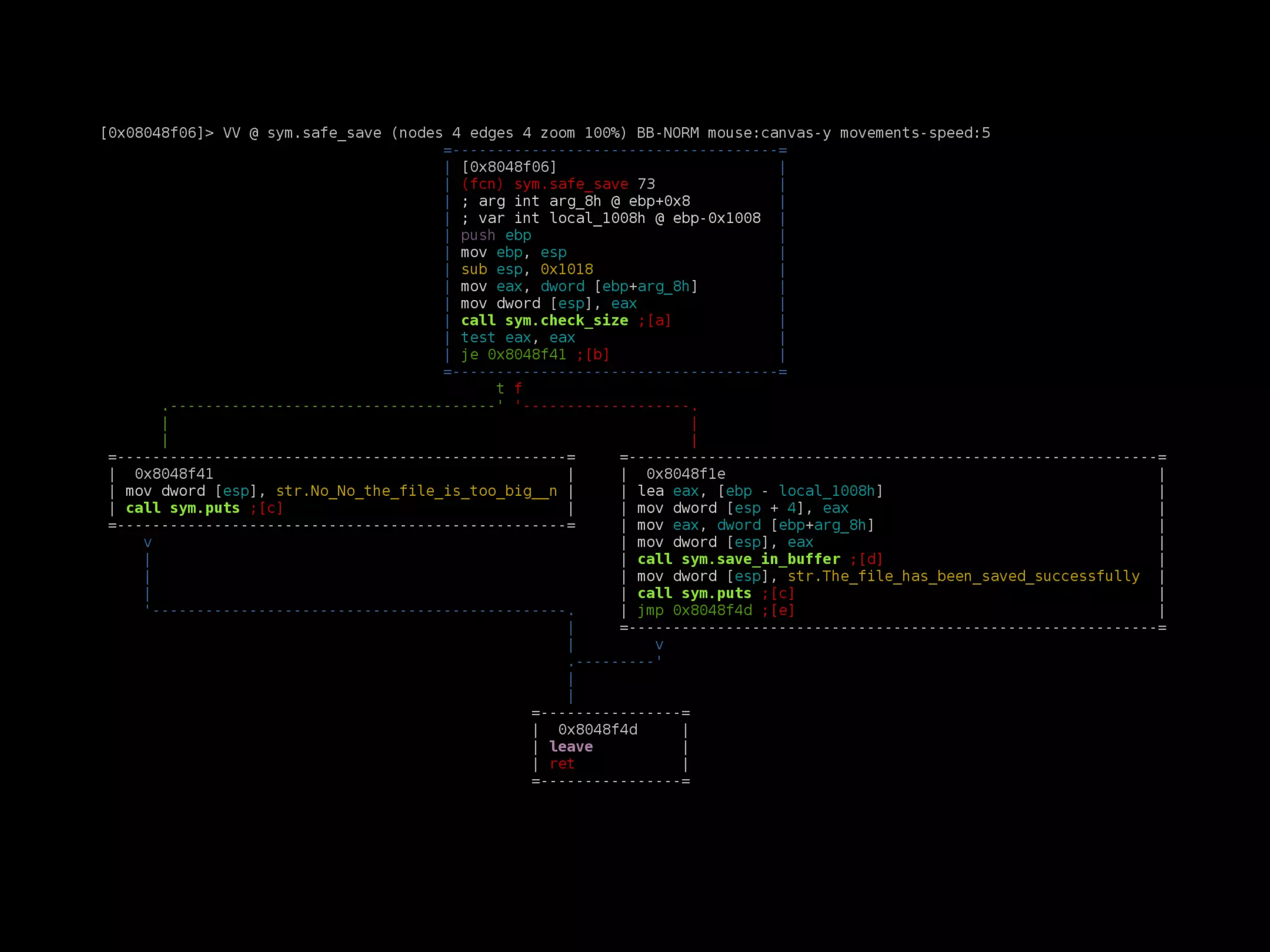1270x952 pixels.
Task: Click the 0x8048f41 node address title
Action: coord(174,474)
